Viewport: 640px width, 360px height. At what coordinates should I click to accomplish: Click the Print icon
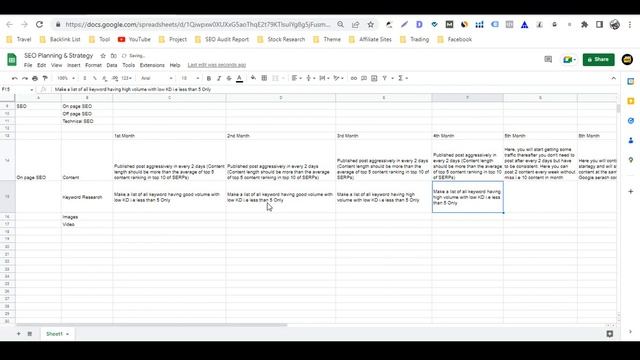point(35,78)
